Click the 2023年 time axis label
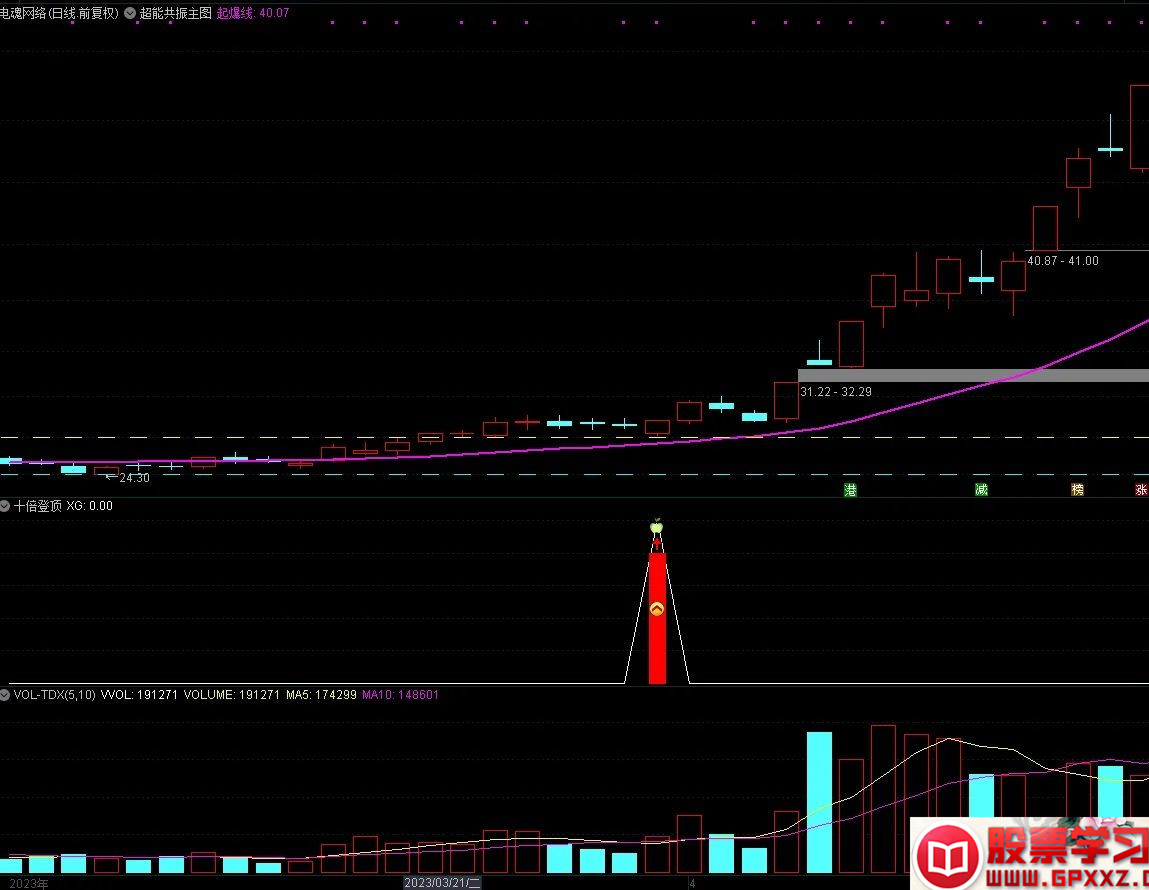This screenshot has width=1149, height=890. pos(29,883)
